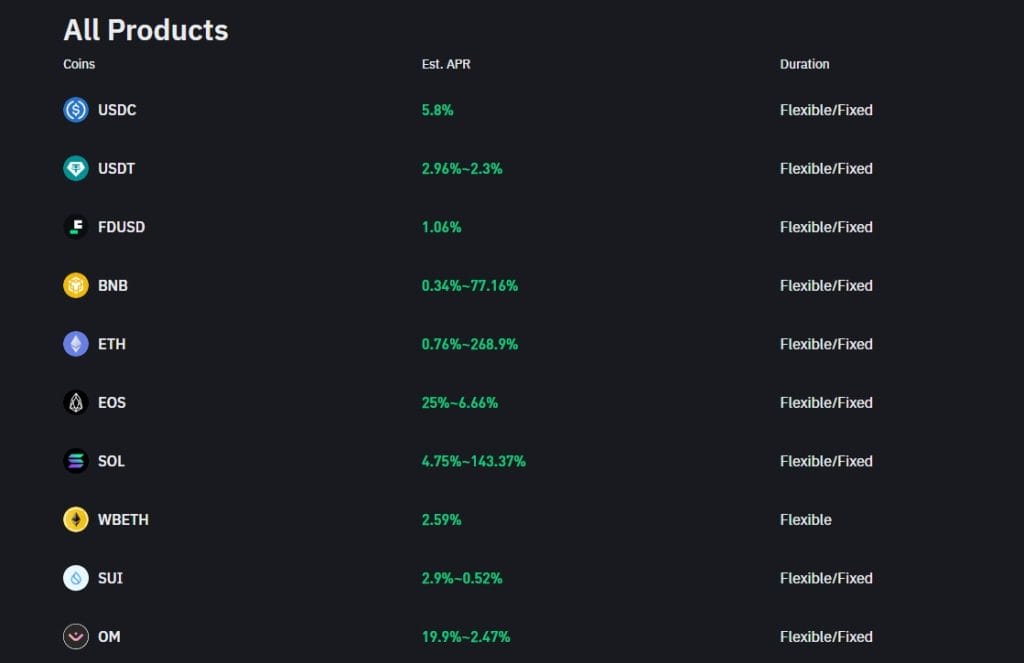The width and height of the screenshot is (1024, 663).
Task: Click the USDC coin icon
Action: [76, 110]
